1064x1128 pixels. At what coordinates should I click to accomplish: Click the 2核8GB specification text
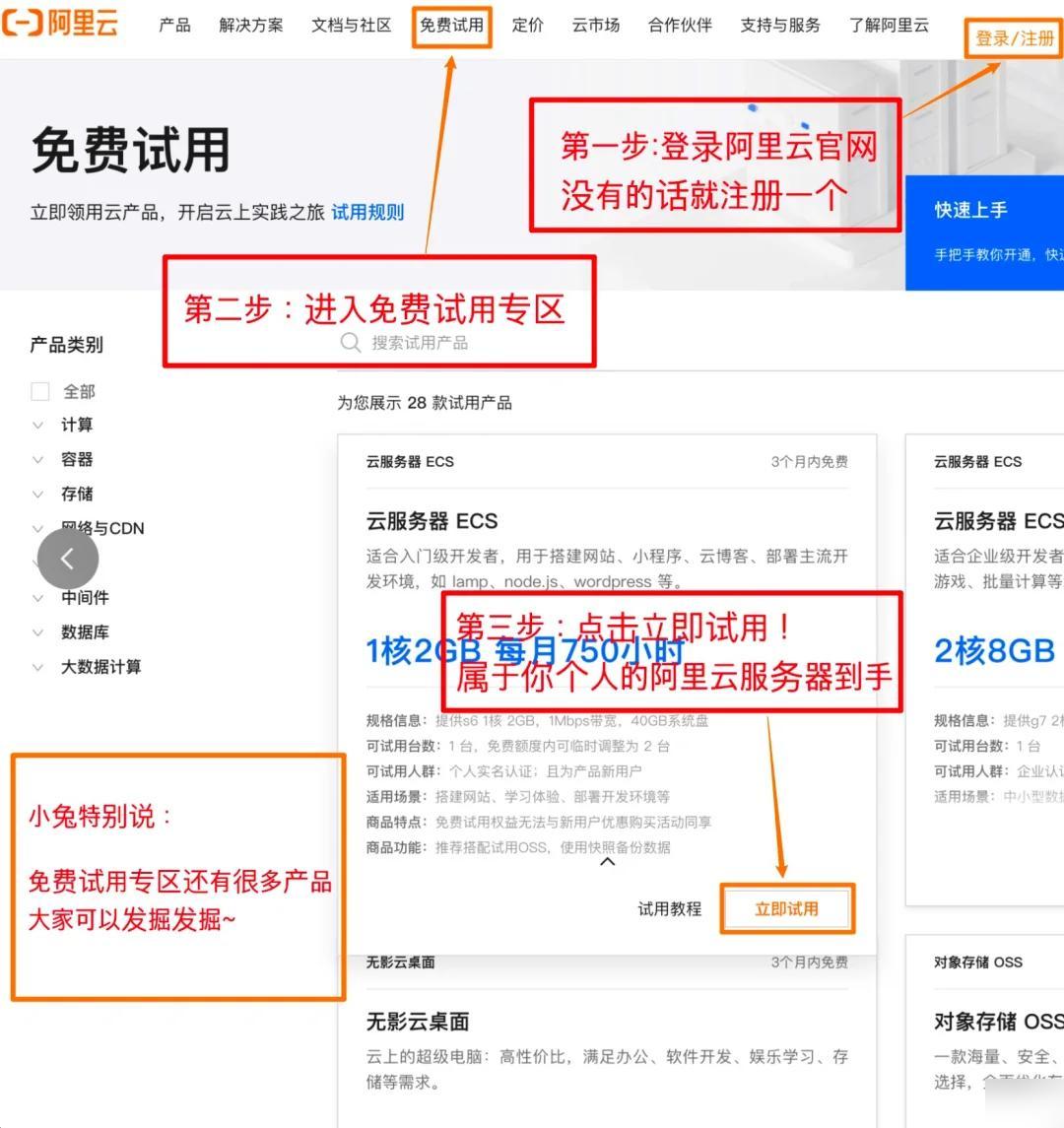994,650
